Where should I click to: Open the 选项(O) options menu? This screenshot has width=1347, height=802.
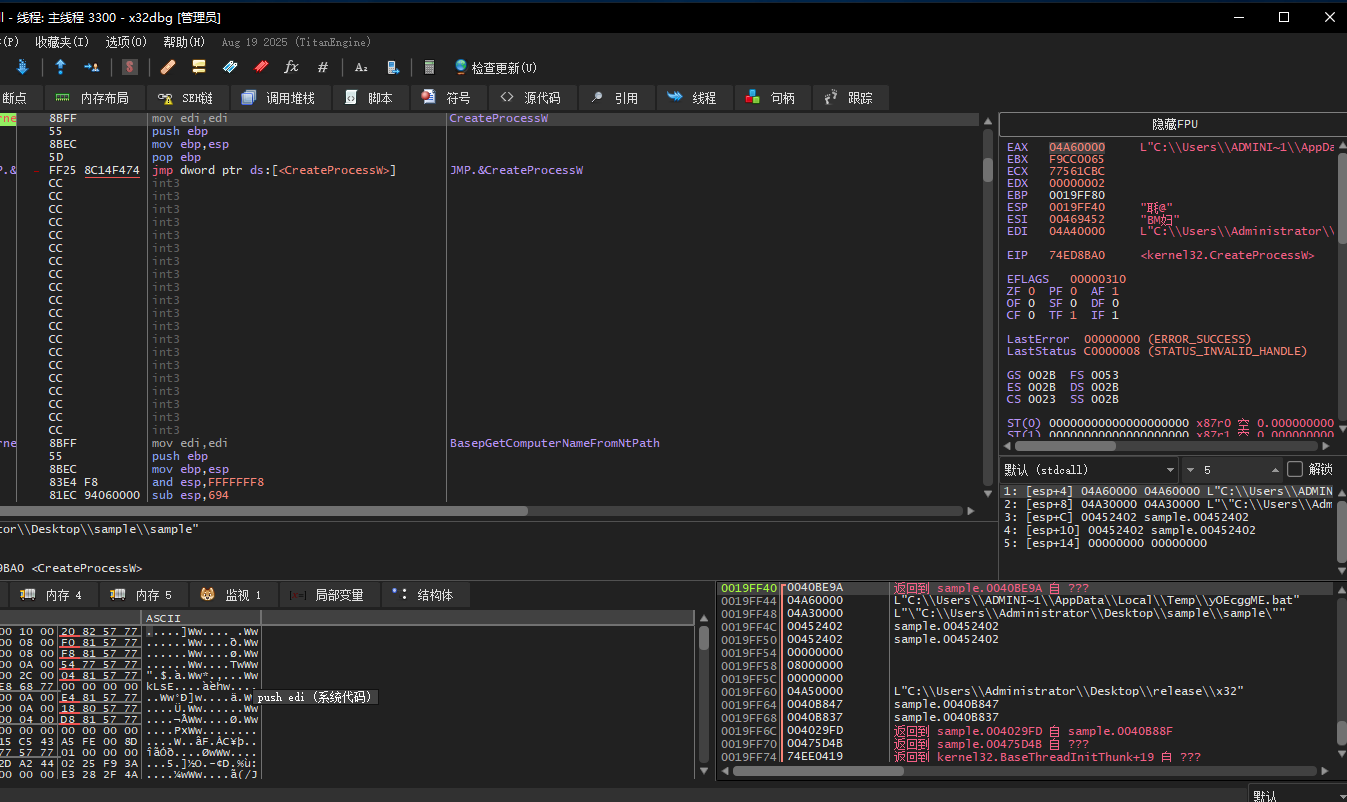tap(126, 42)
